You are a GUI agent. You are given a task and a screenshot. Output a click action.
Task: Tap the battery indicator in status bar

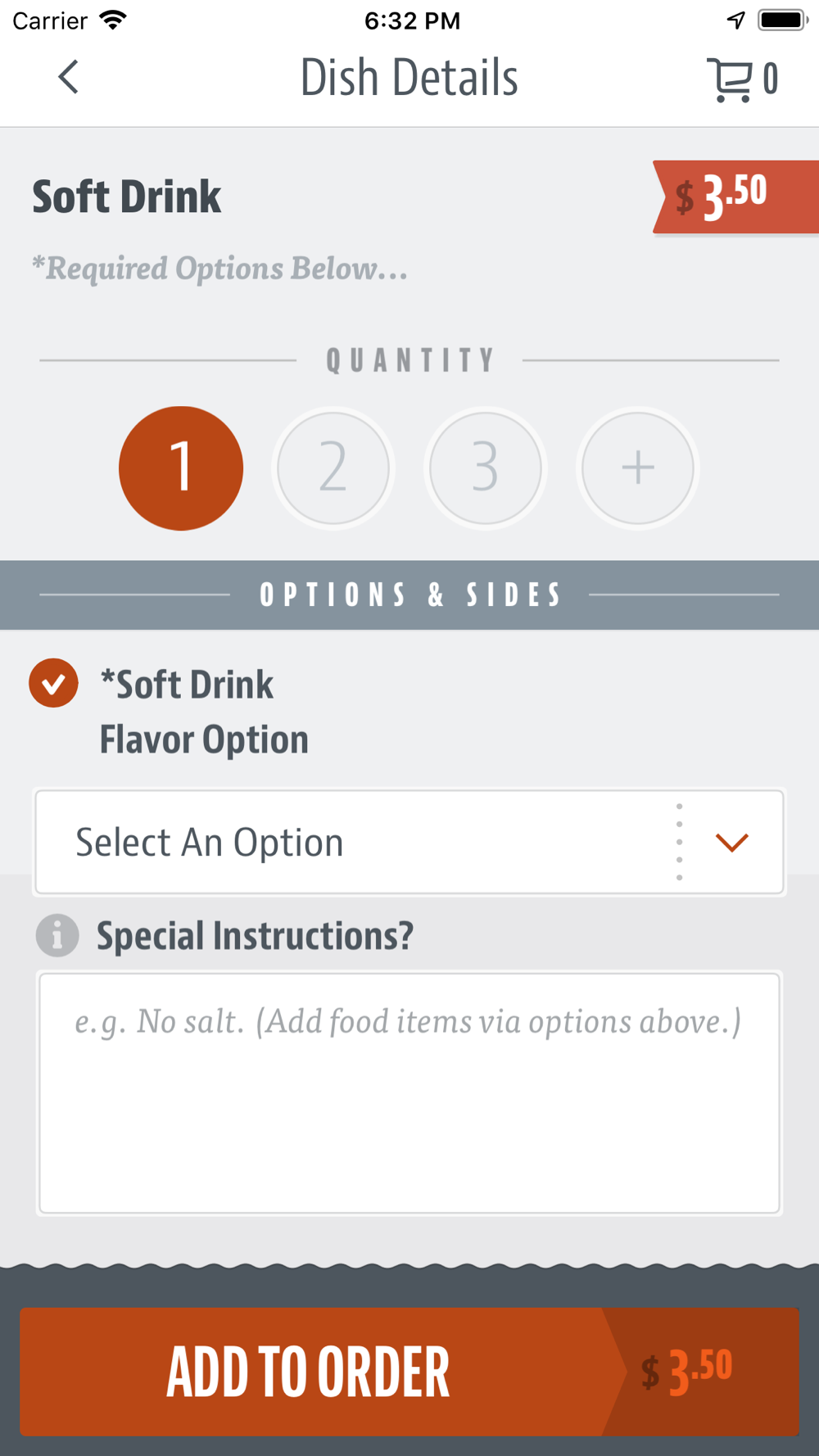coord(783,20)
